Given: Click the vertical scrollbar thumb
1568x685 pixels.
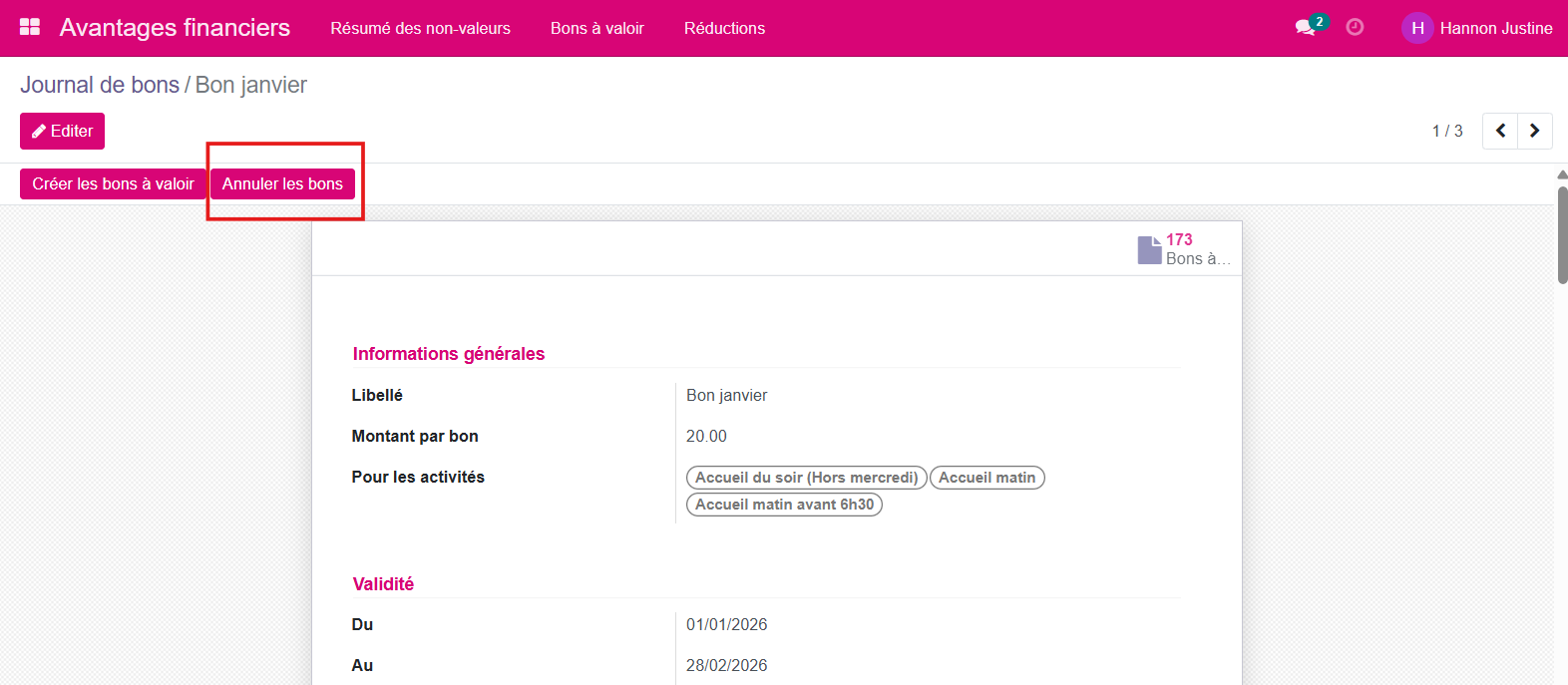Looking at the screenshot, I should [x=1562, y=234].
